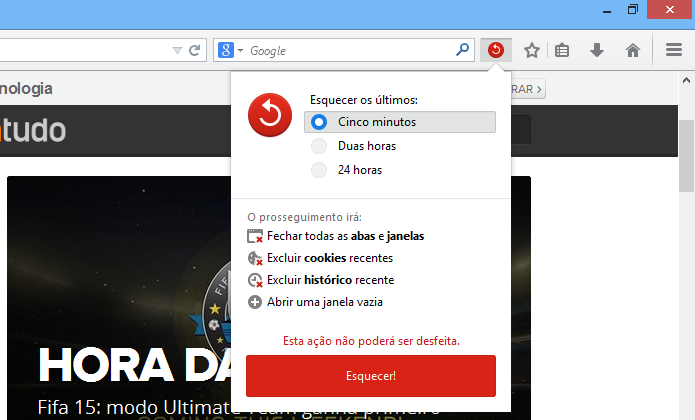Click 'Abrir uma janela vazia' text
The height and width of the screenshot is (420, 695).
[324, 302]
